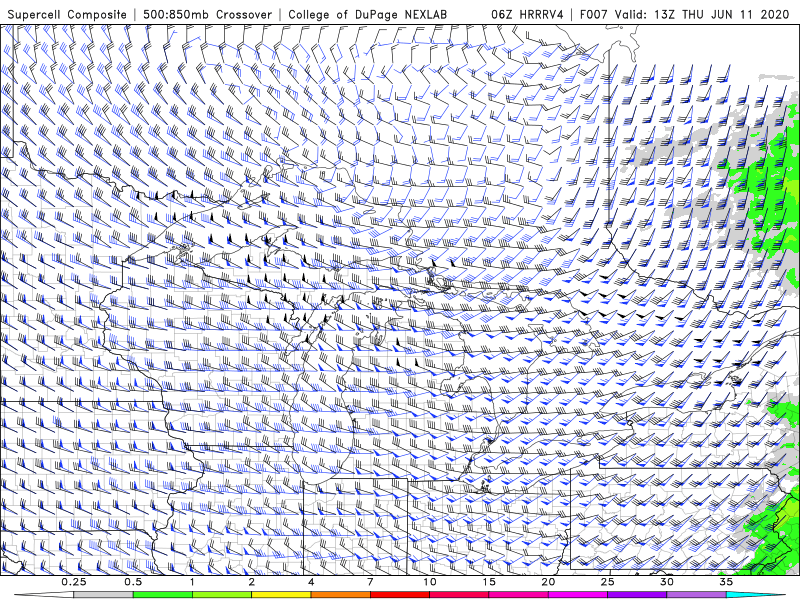Pick the gray segment of the color bar

[104, 595]
